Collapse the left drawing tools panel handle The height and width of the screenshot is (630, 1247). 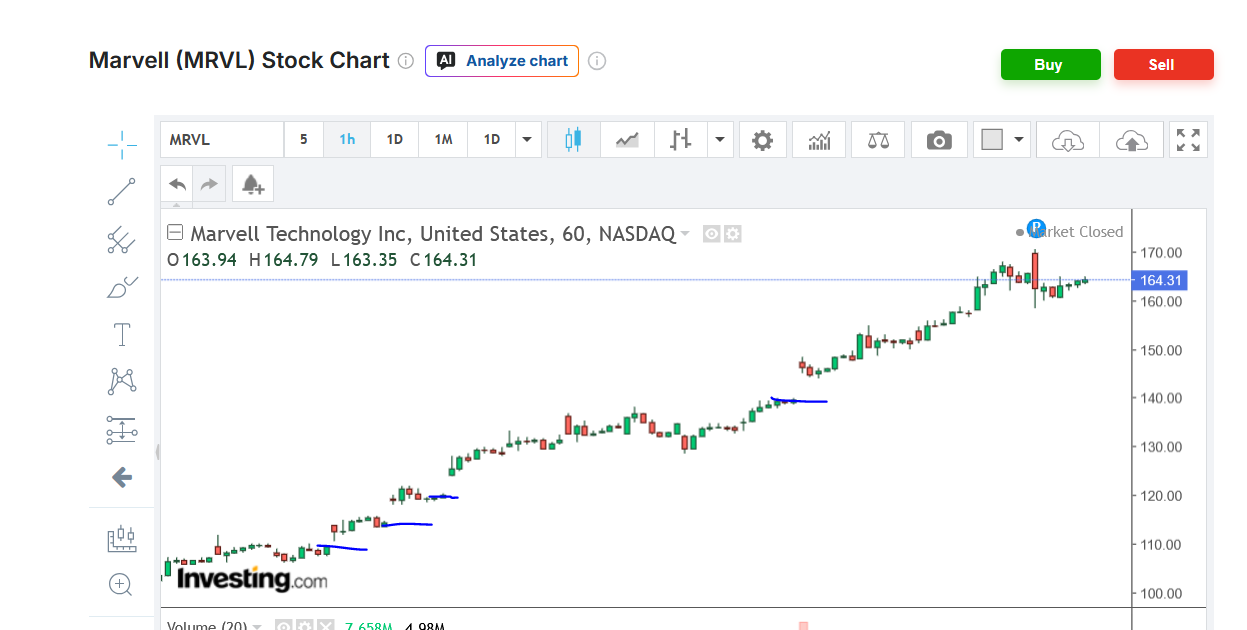click(157, 452)
